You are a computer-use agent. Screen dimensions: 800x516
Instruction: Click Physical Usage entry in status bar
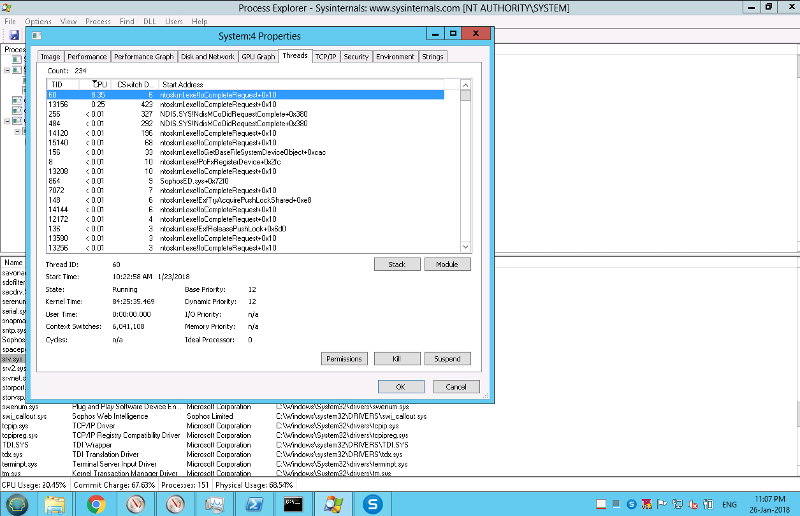click(254, 485)
